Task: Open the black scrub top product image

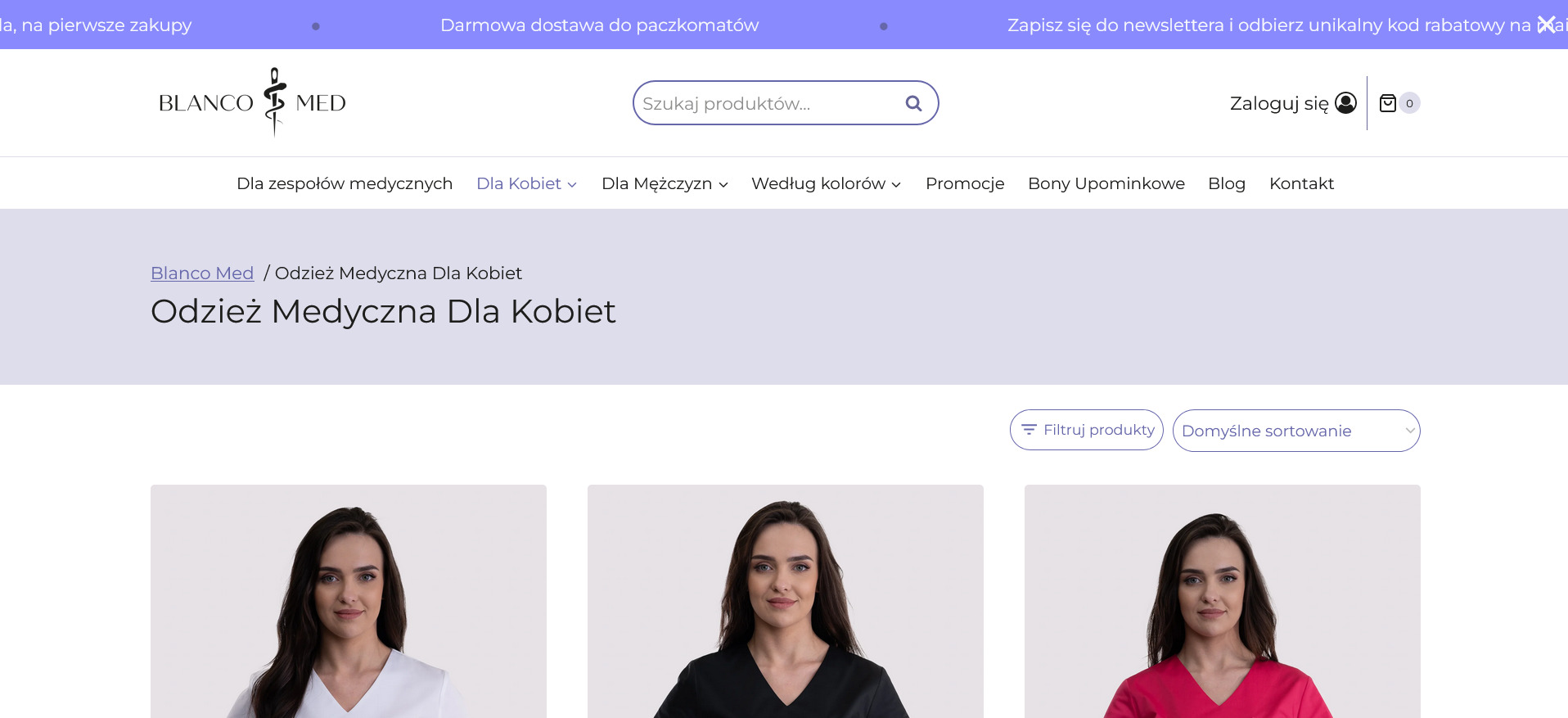Action: click(x=786, y=601)
